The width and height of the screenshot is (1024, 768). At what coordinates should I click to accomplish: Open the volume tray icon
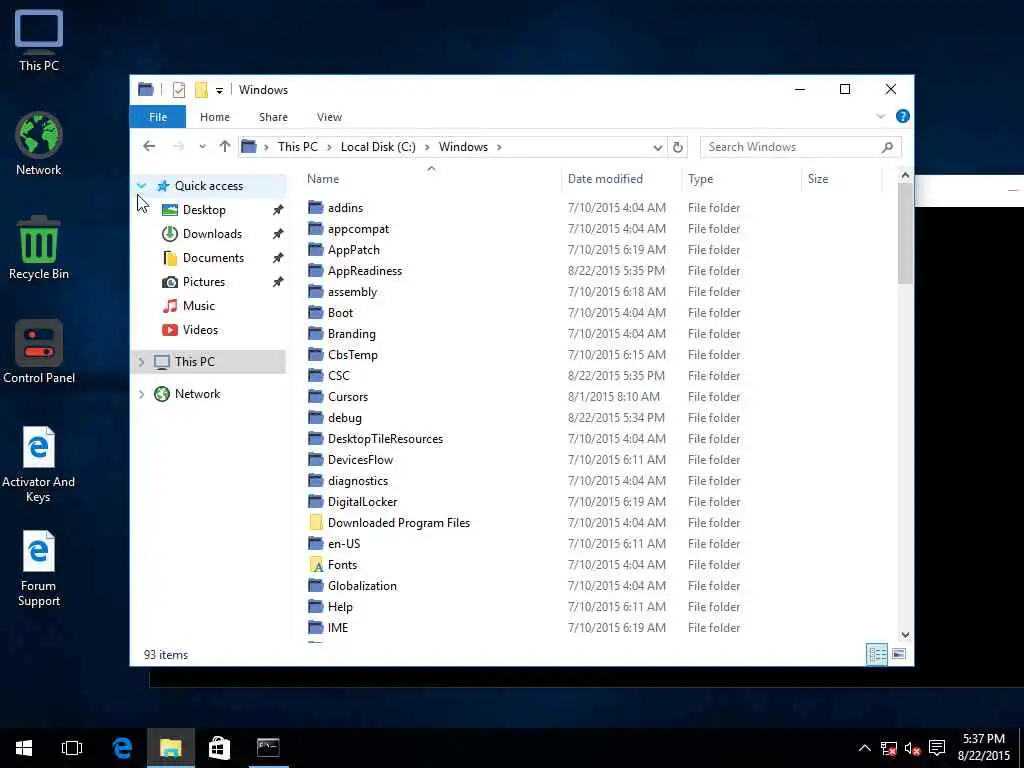coord(912,748)
